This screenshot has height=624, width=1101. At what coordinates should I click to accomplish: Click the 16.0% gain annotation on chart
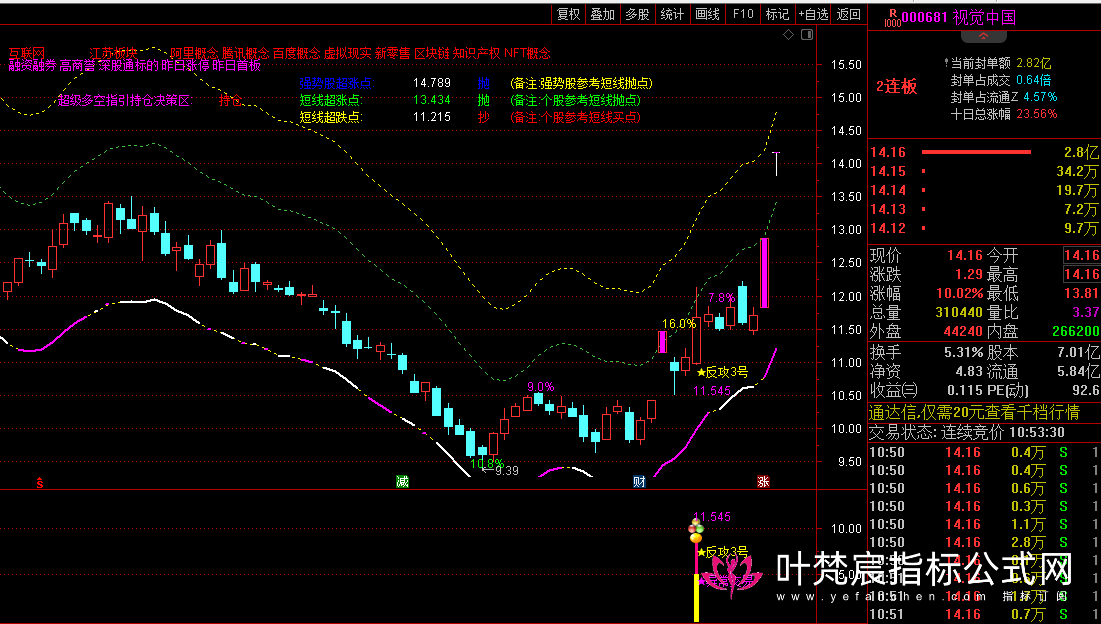click(x=678, y=324)
